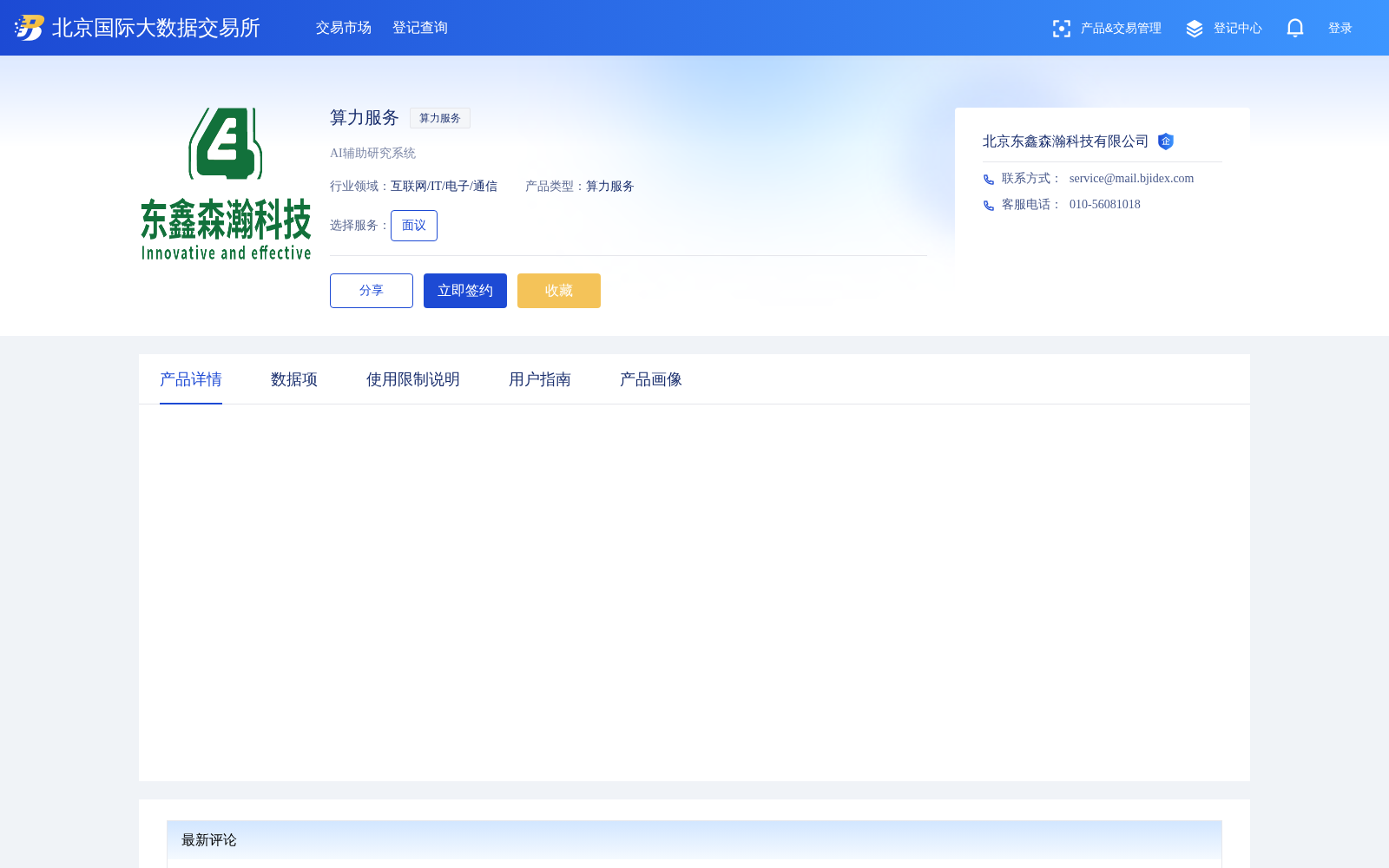1389x868 pixels.
Task: Click phone number 010-56081018
Action: [x=1105, y=205]
